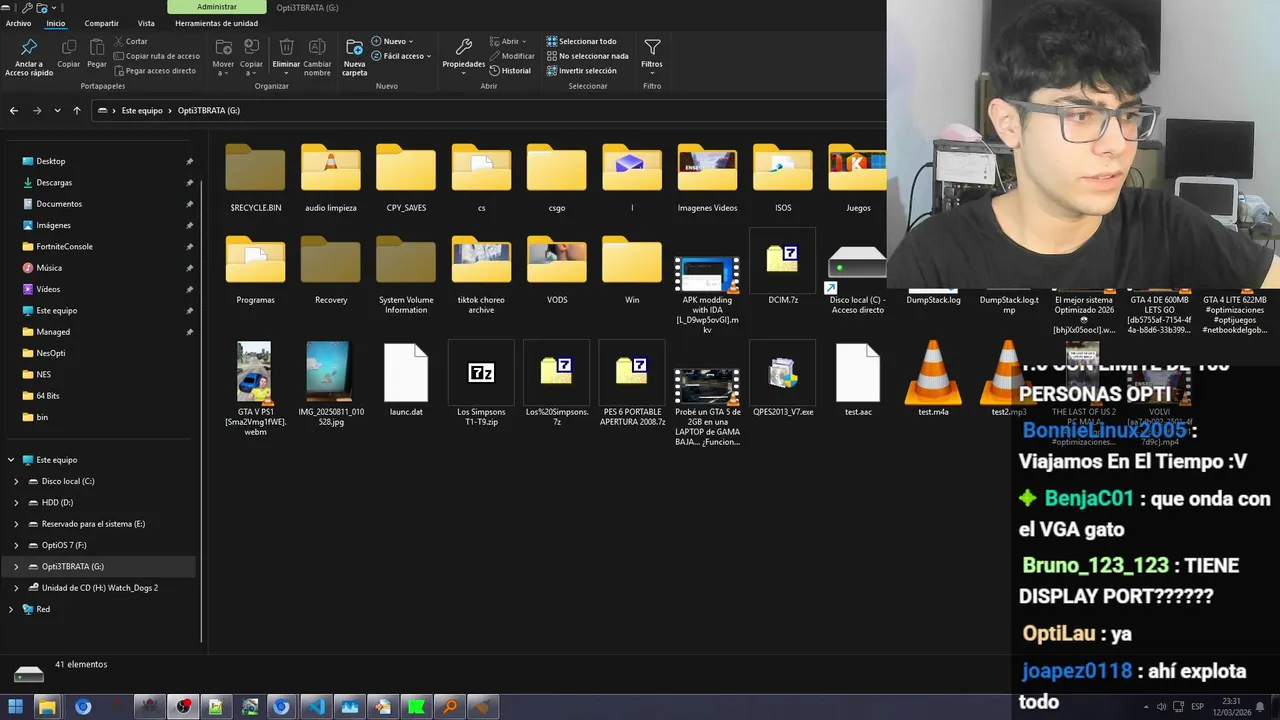Click Invertir selección
Screen dimensions: 1280x720
tap(581, 71)
